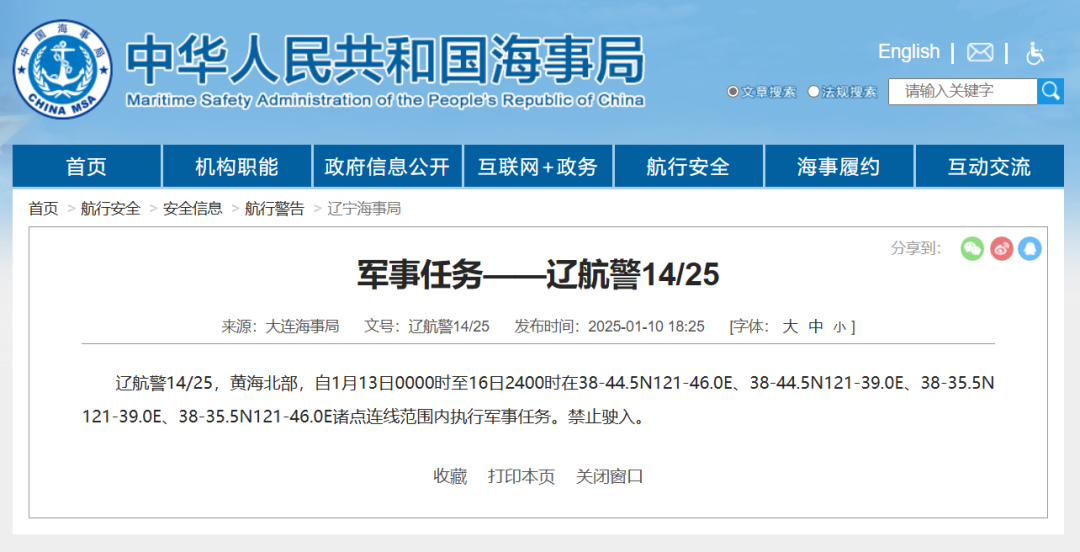
Task: Go to 首页 in the breadcrumb
Action: [x=43, y=209]
